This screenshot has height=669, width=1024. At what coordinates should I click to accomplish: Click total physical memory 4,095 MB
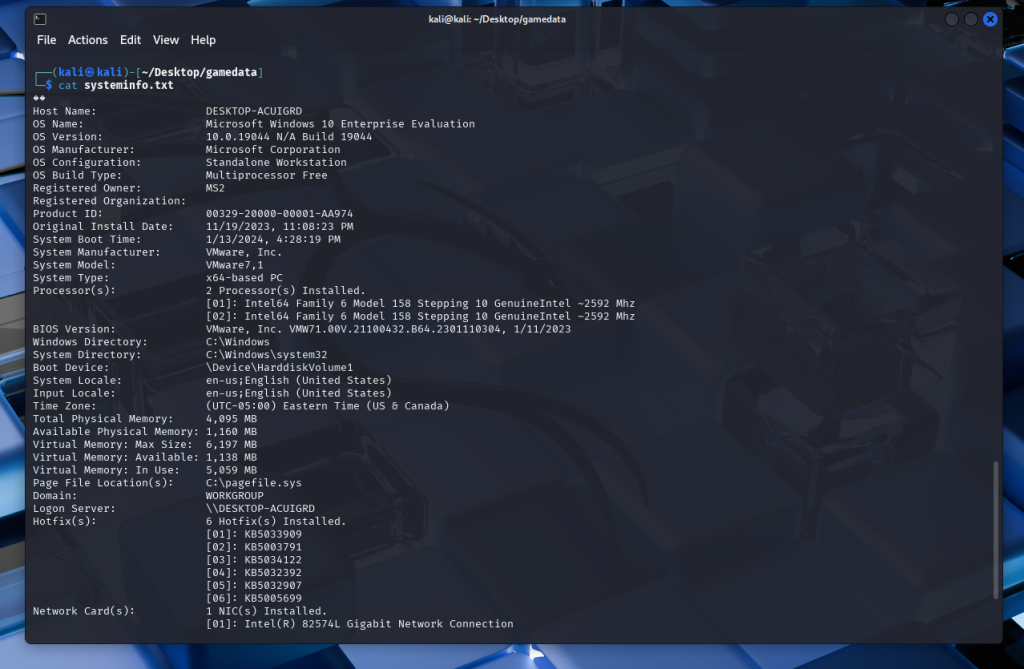click(x=231, y=419)
